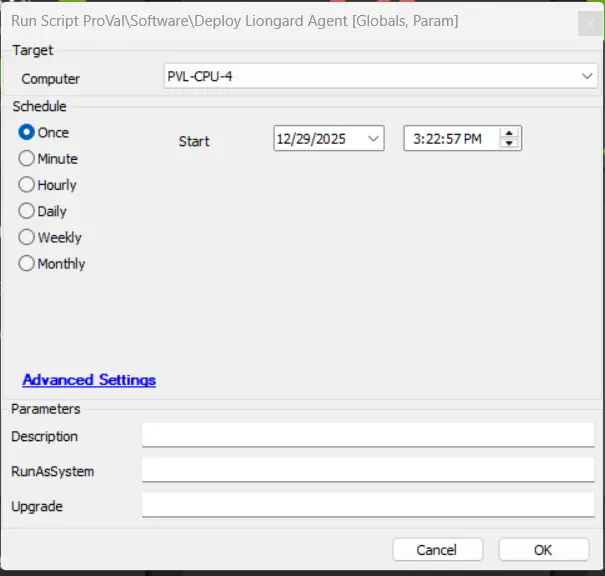Click the 12/29/2025 date text
This screenshot has width=605, height=576.
click(x=312, y=139)
